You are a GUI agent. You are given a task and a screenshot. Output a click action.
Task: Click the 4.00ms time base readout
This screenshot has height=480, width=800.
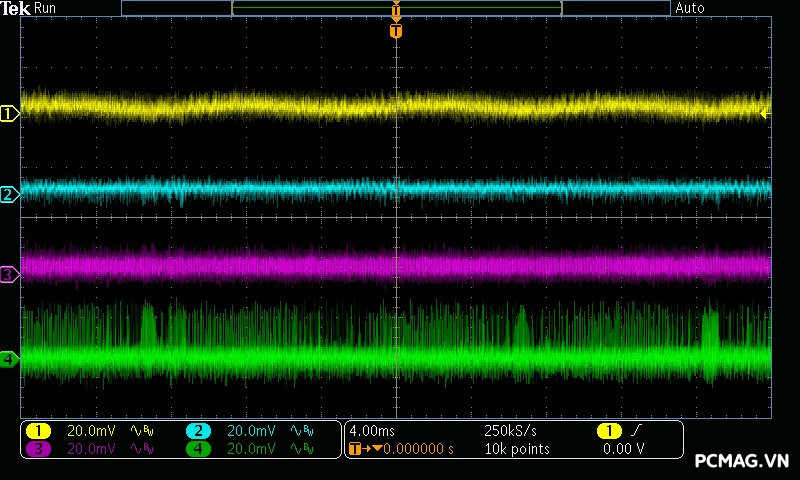coord(373,431)
